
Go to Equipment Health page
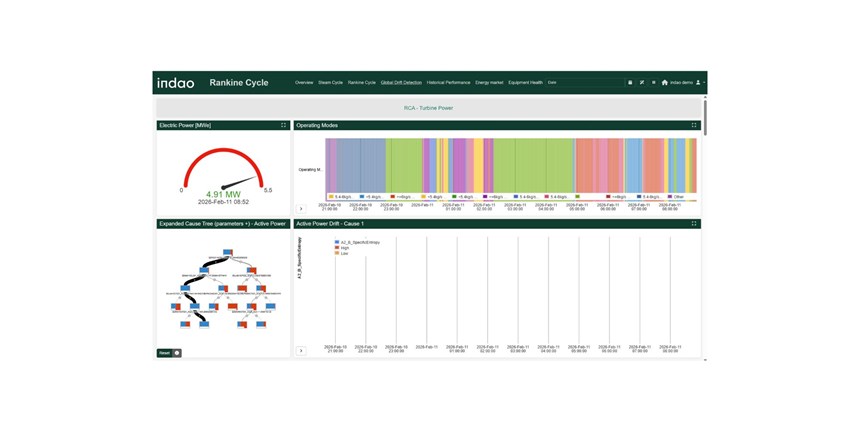click(525, 83)
